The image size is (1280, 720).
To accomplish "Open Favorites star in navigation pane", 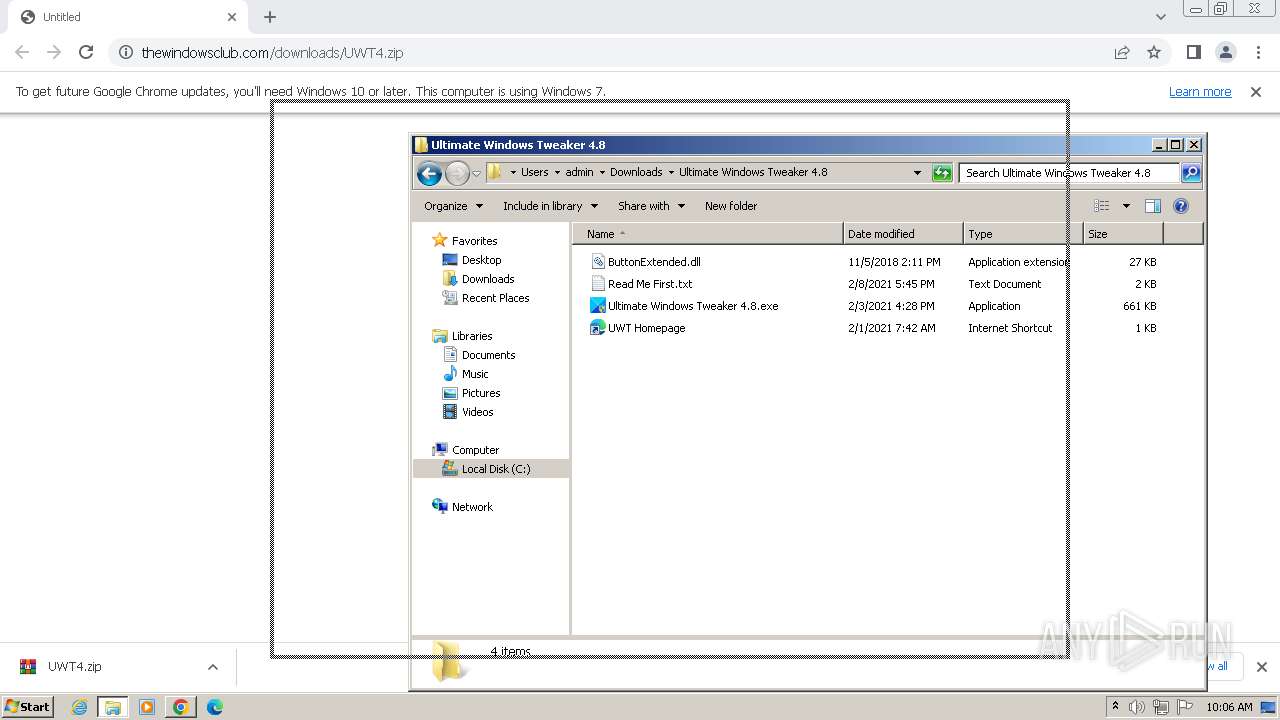I will tap(440, 241).
